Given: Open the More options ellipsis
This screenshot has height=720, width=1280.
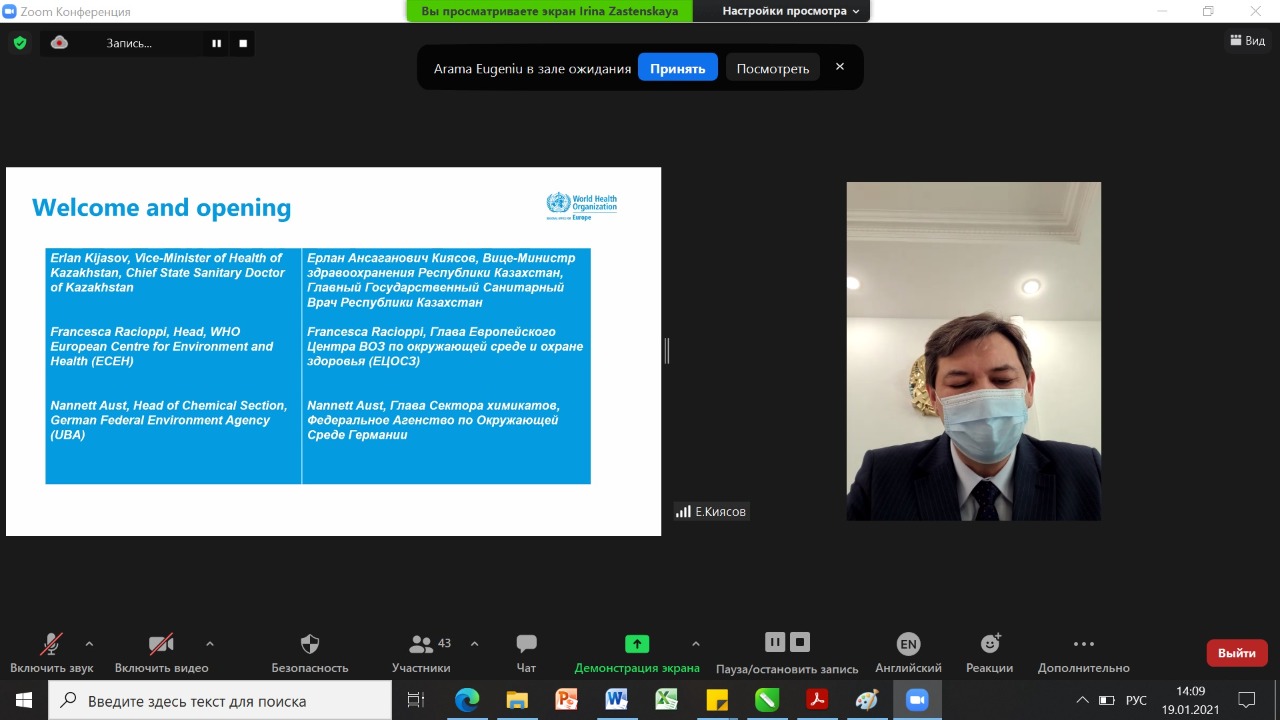Looking at the screenshot, I should point(1083,644).
